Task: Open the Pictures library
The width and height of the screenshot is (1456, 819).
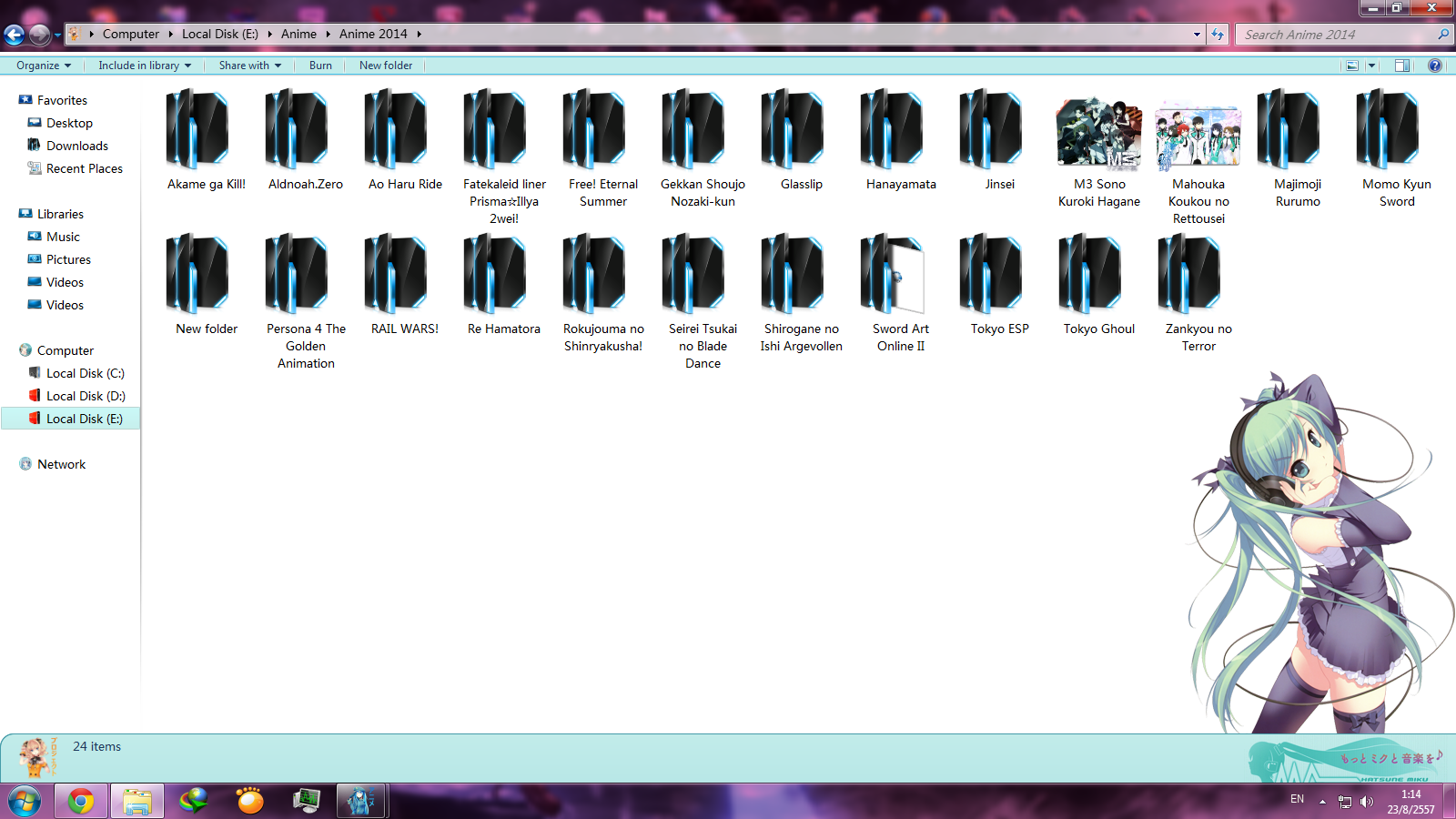Action: coord(68,259)
